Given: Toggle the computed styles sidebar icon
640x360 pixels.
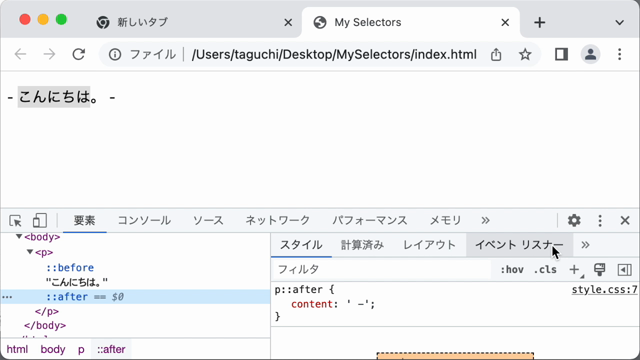Looking at the screenshot, I should (624, 269).
